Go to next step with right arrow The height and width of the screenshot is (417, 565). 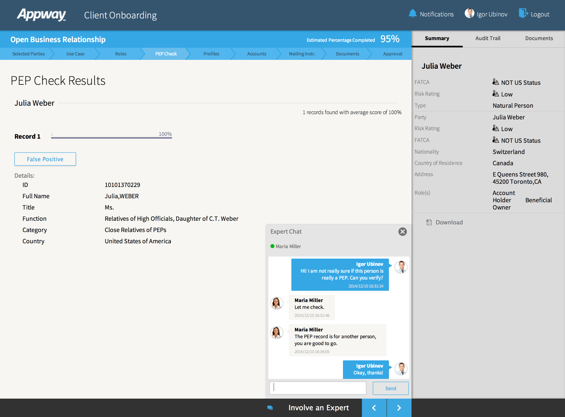pyautogui.click(x=399, y=408)
